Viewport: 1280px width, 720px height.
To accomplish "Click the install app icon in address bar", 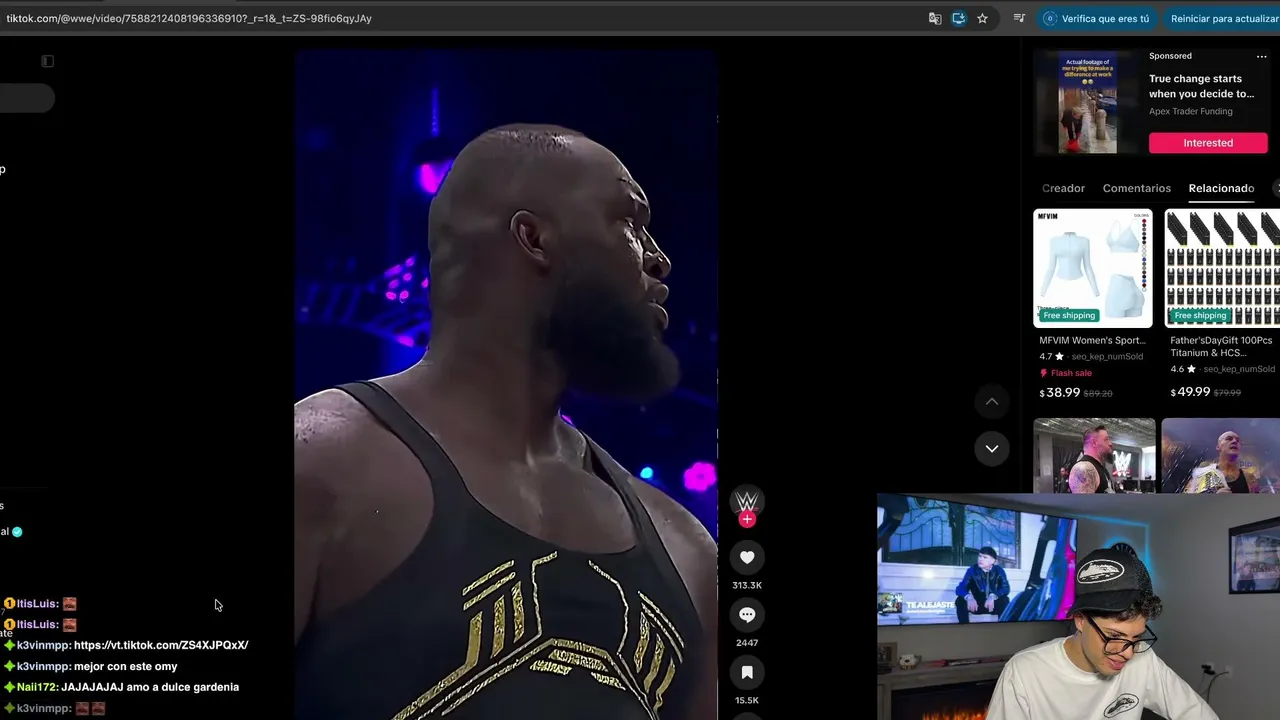I will (959, 18).
